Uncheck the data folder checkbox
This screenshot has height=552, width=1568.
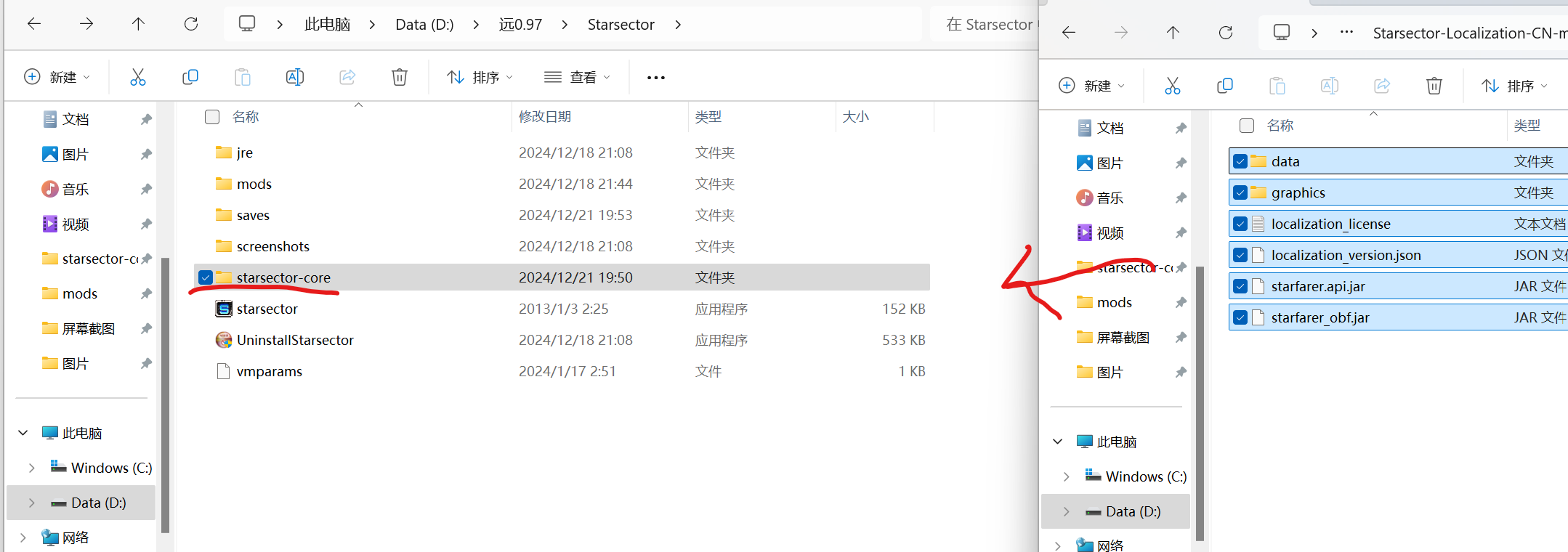click(x=1240, y=161)
